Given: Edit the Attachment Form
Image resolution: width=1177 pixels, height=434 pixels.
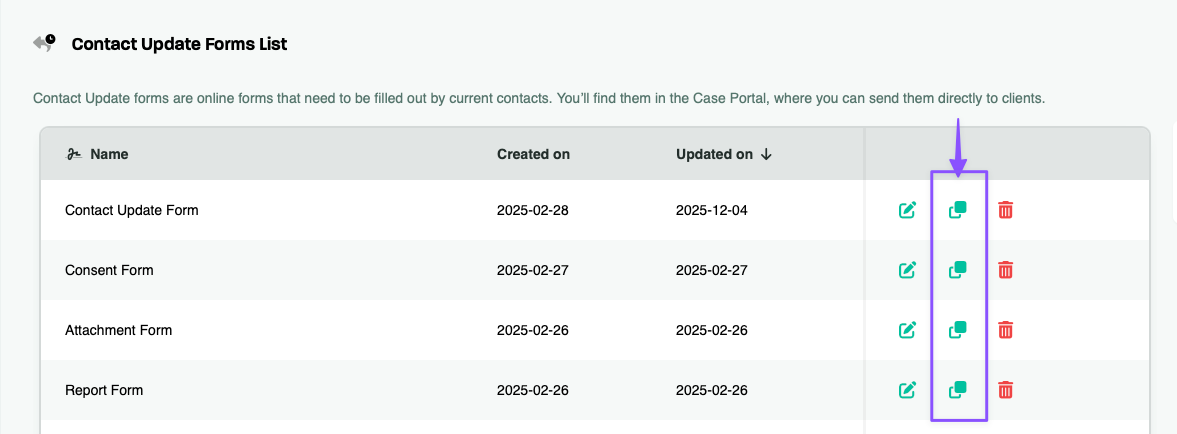Looking at the screenshot, I should click(908, 330).
